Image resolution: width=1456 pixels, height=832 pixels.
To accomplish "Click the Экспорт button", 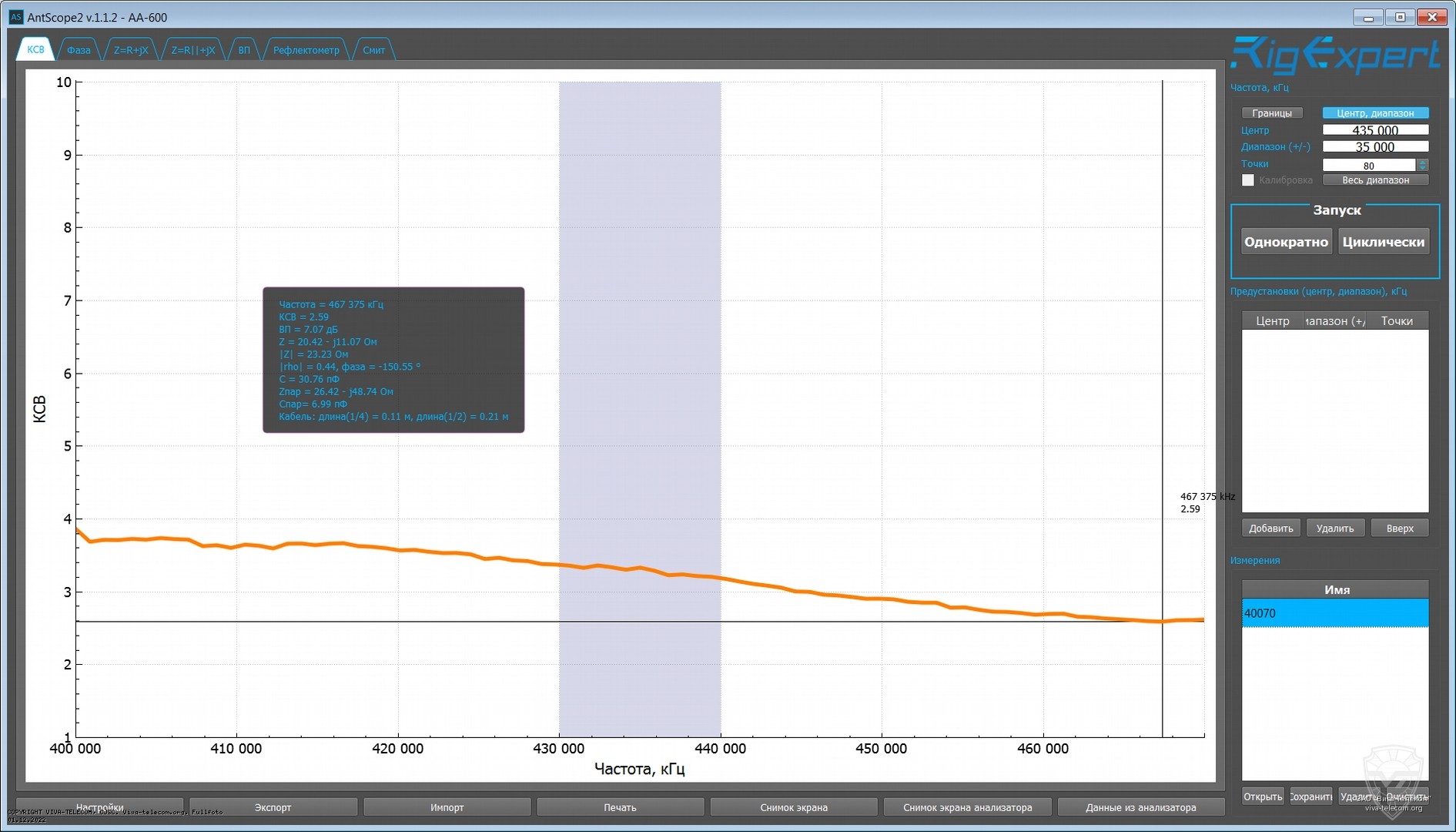I will point(273,807).
